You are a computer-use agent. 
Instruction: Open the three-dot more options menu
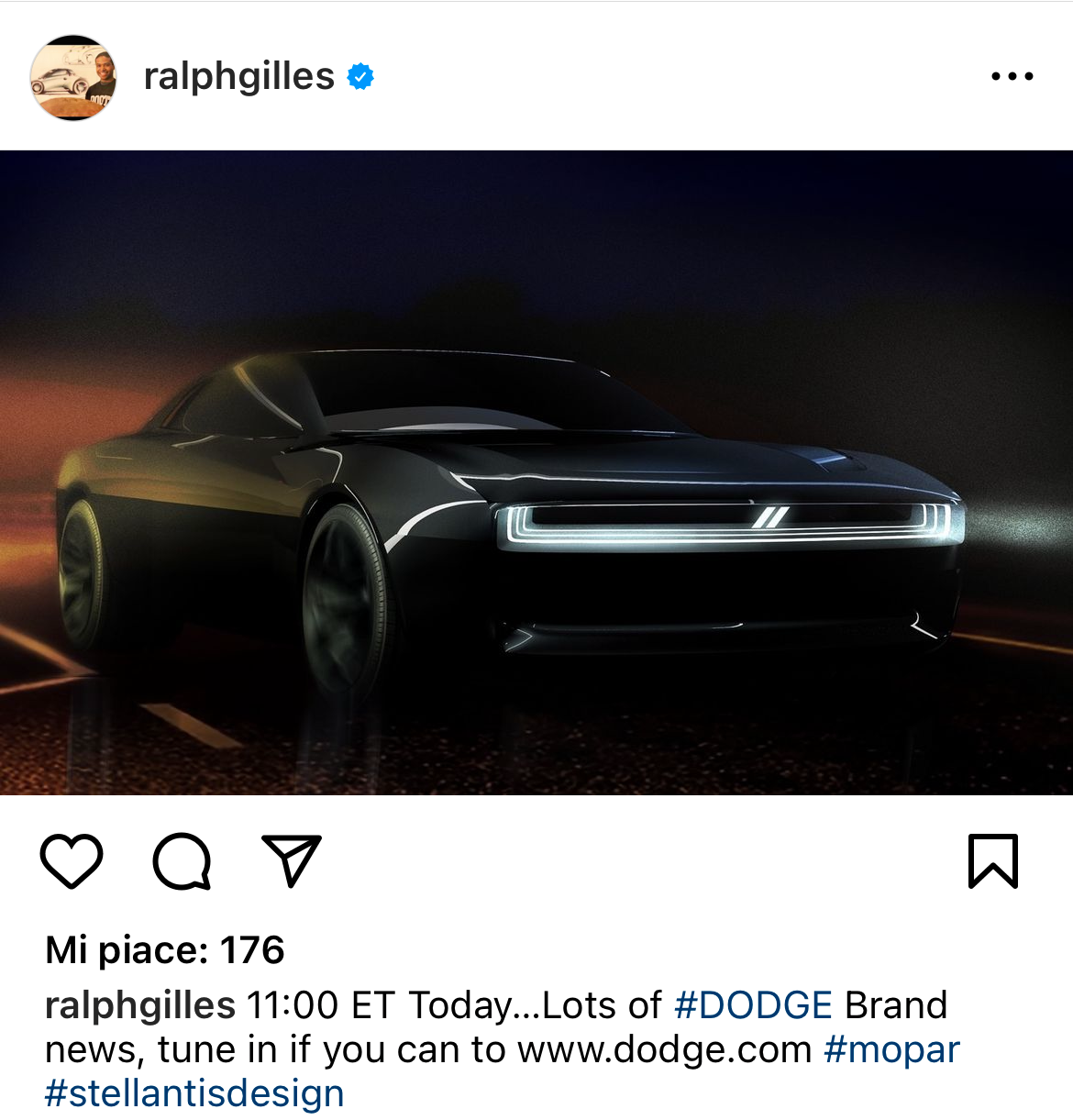click(x=1012, y=76)
